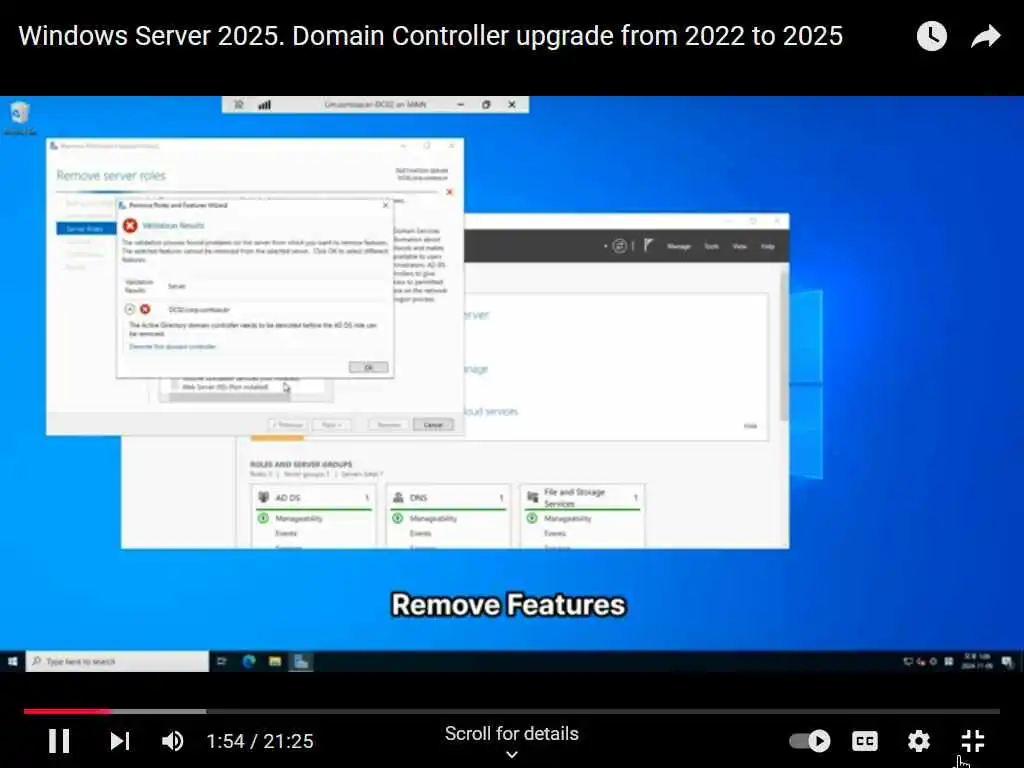Restore down the VM connection bar
The width and height of the screenshot is (1024, 768).
coord(486,104)
